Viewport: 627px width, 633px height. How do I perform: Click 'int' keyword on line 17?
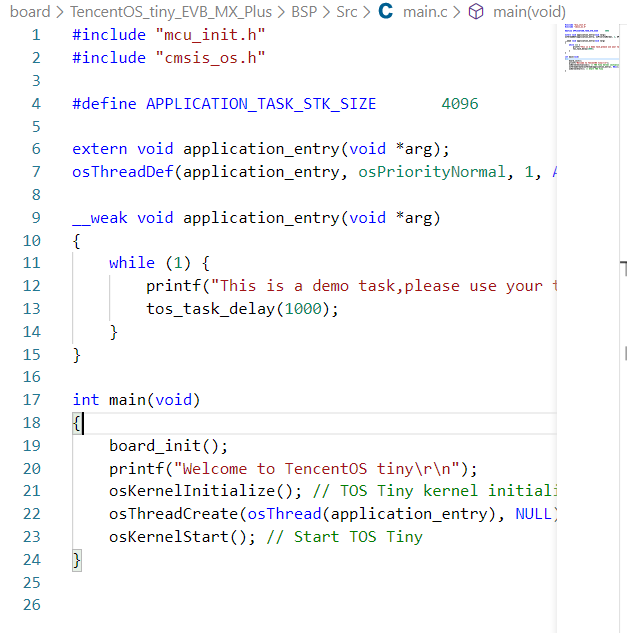(x=86, y=400)
